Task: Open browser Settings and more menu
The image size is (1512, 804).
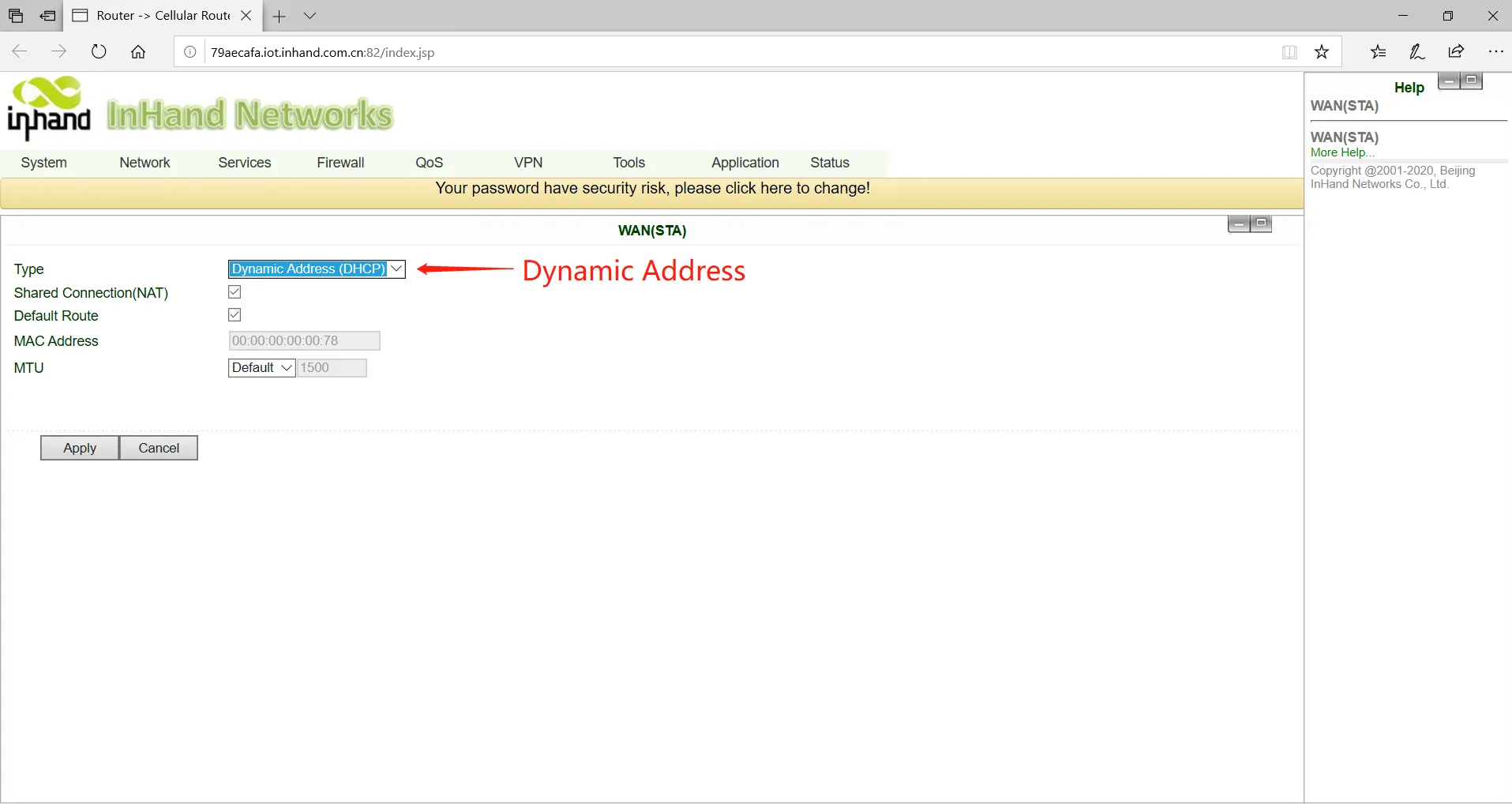Action: (x=1495, y=52)
